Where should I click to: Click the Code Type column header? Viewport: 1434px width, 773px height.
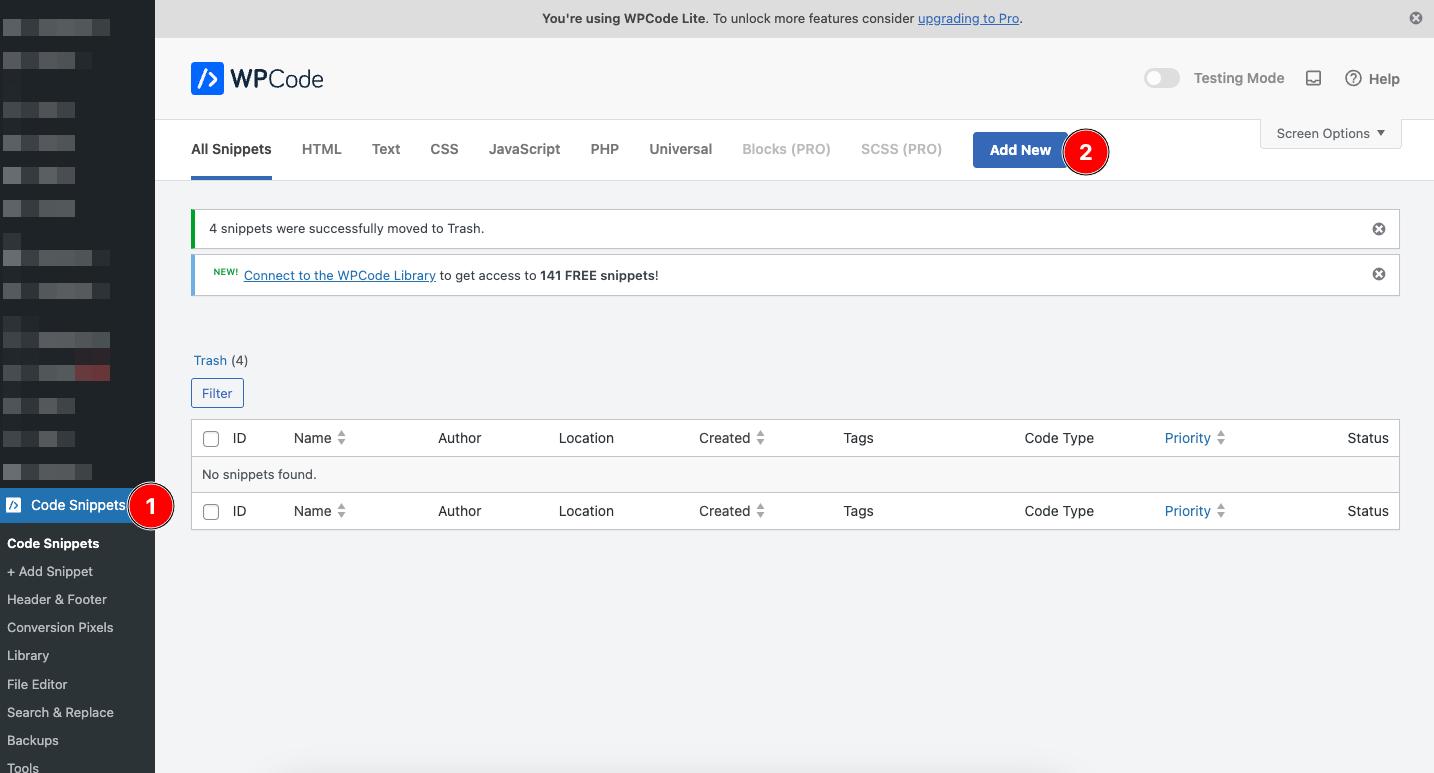[x=1059, y=438]
